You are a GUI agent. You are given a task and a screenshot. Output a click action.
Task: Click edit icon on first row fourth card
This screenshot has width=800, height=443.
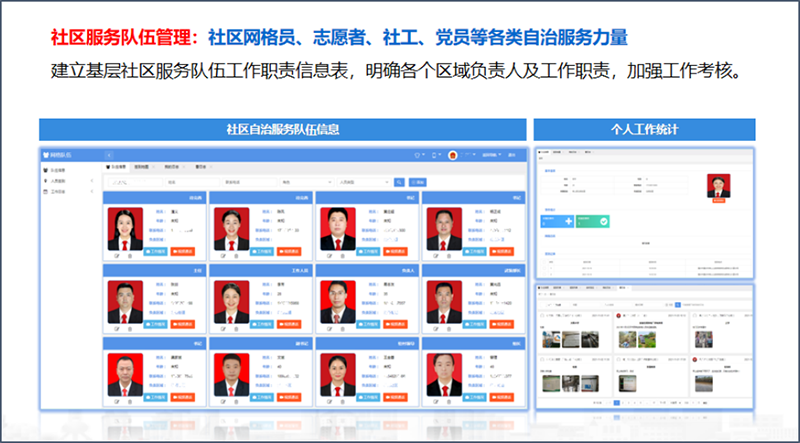(436, 256)
